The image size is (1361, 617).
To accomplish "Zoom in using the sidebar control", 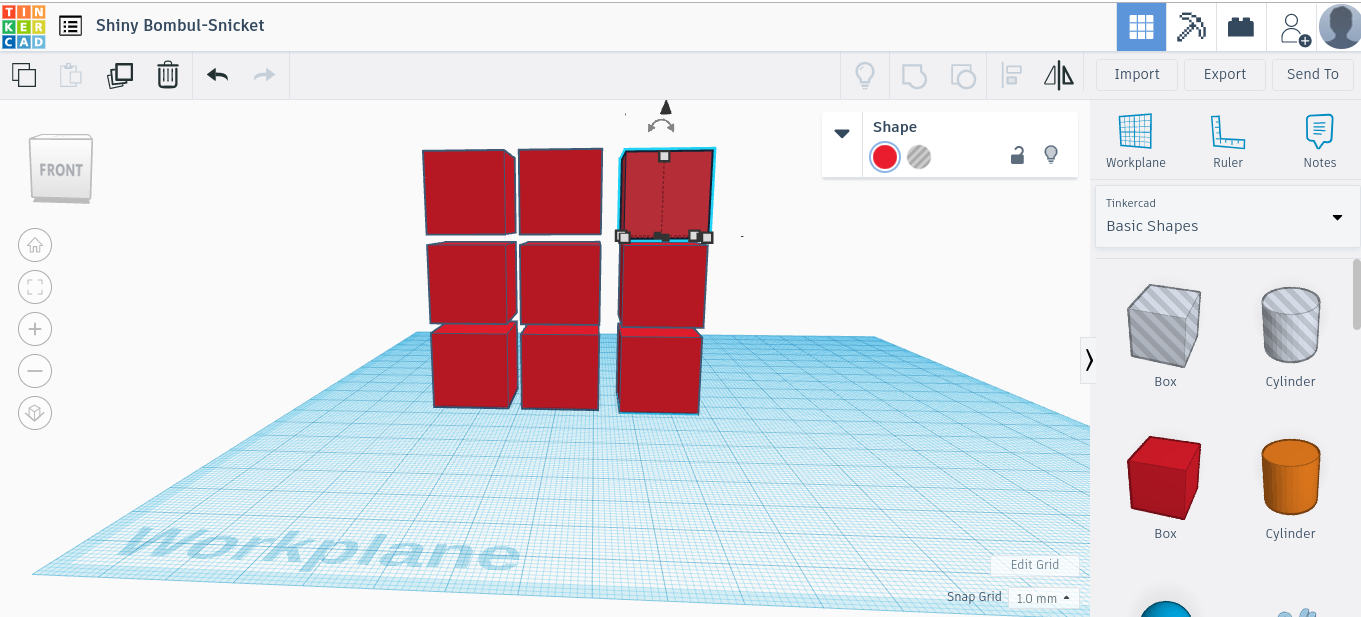I will coord(35,329).
